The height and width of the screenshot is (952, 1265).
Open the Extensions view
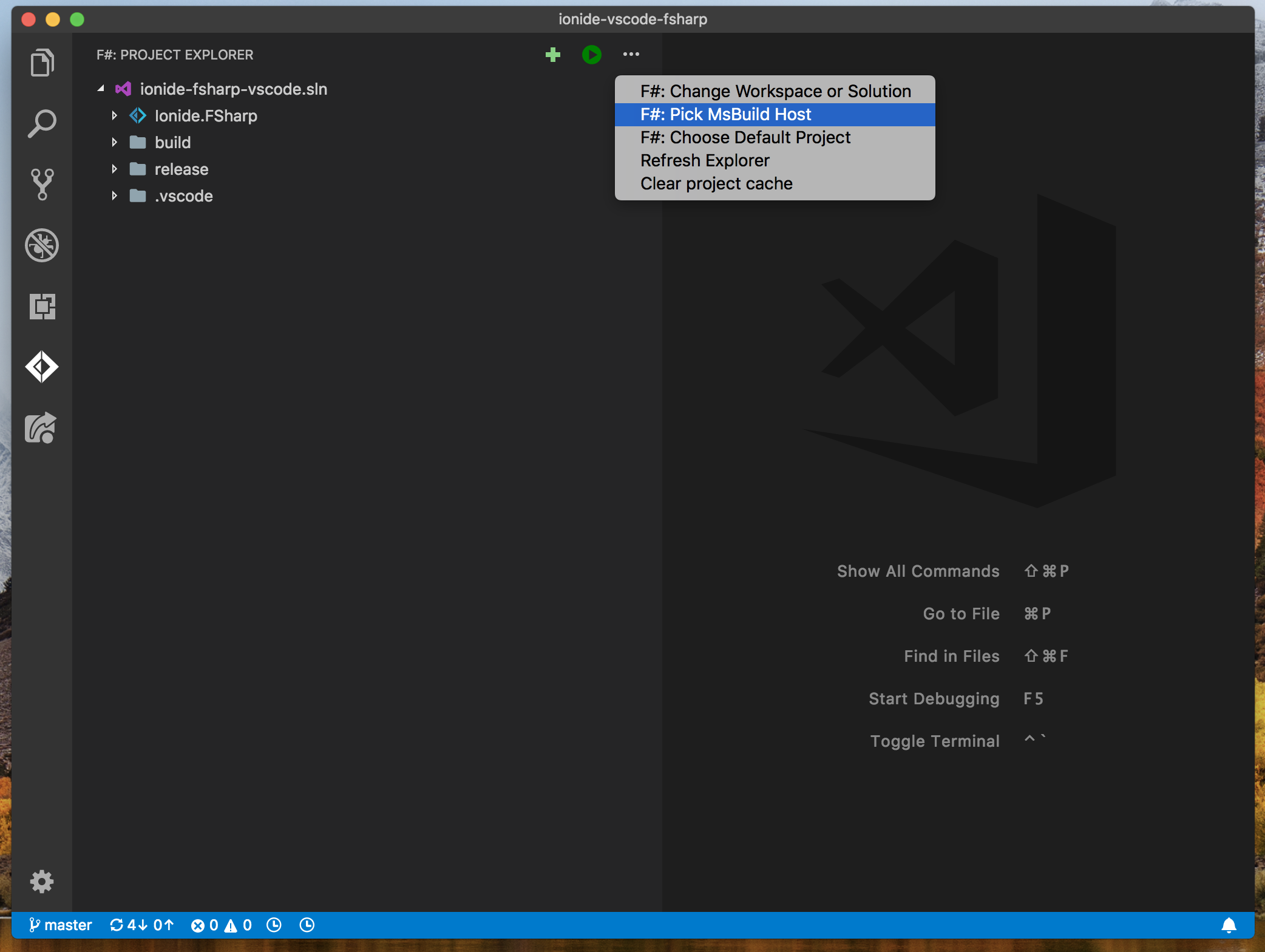(42, 307)
